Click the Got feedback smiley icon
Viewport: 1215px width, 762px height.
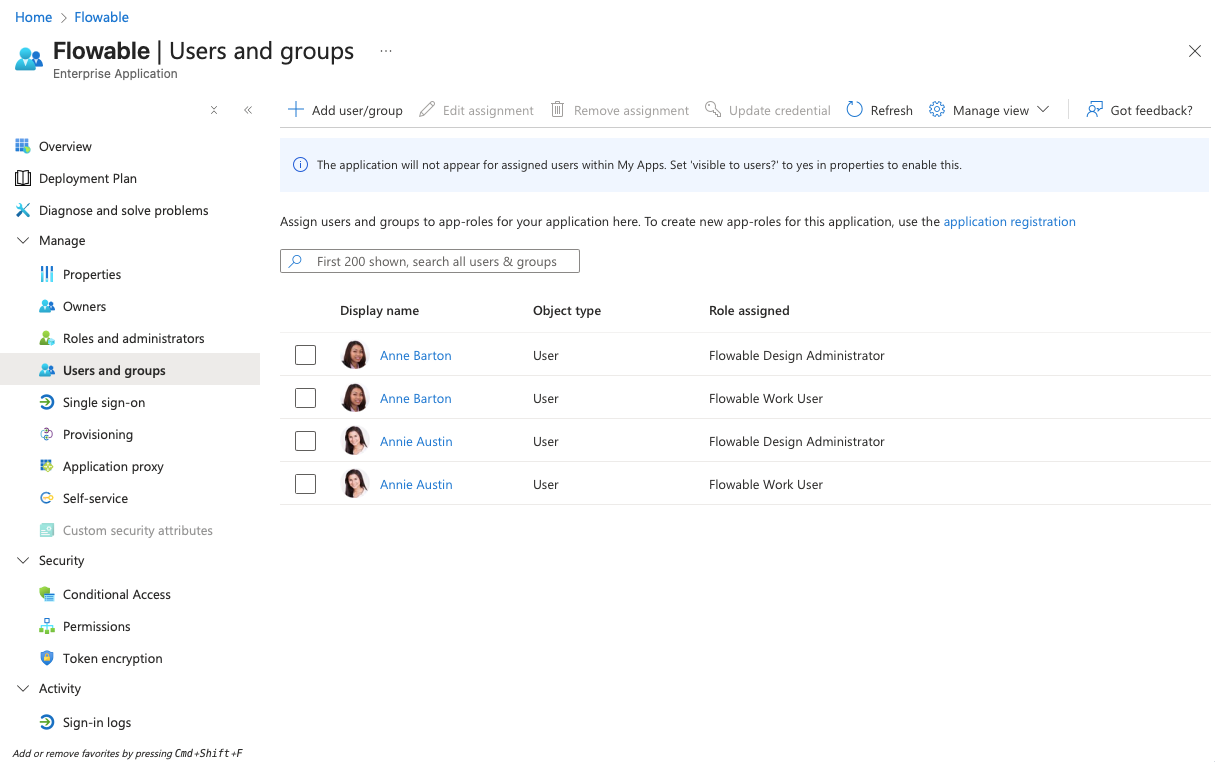(1094, 109)
